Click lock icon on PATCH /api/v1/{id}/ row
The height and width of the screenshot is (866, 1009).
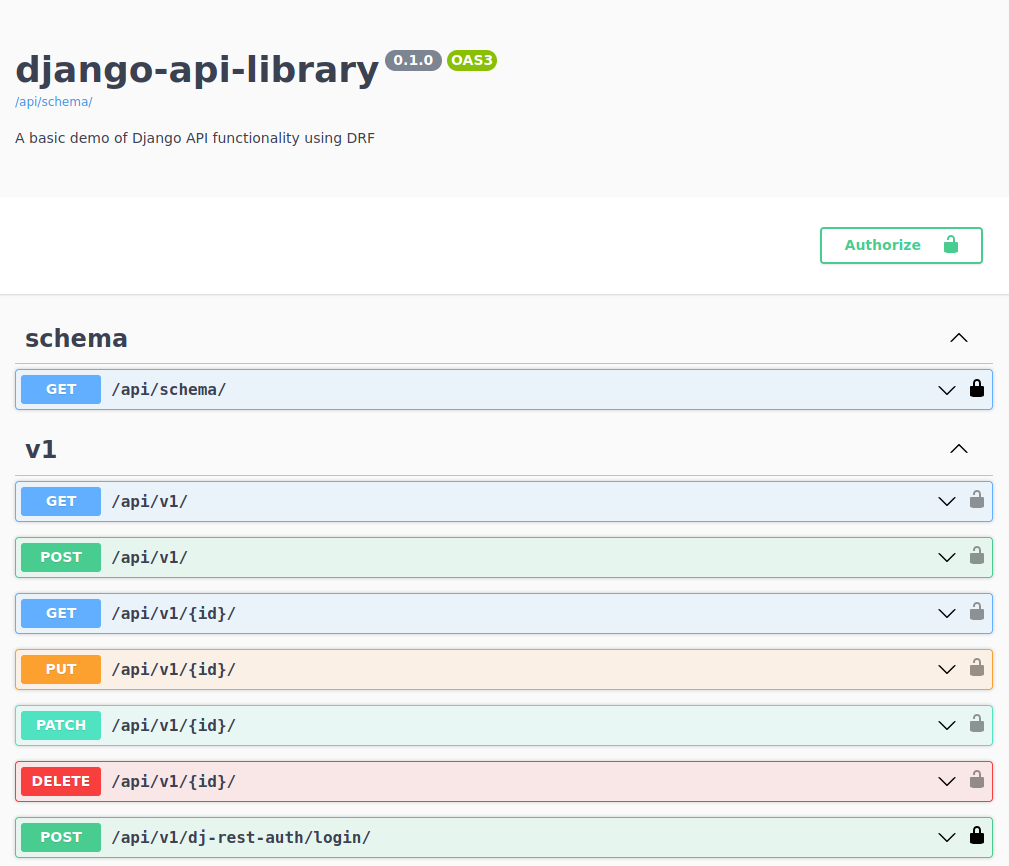pyautogui.click(x=977, y=724)
